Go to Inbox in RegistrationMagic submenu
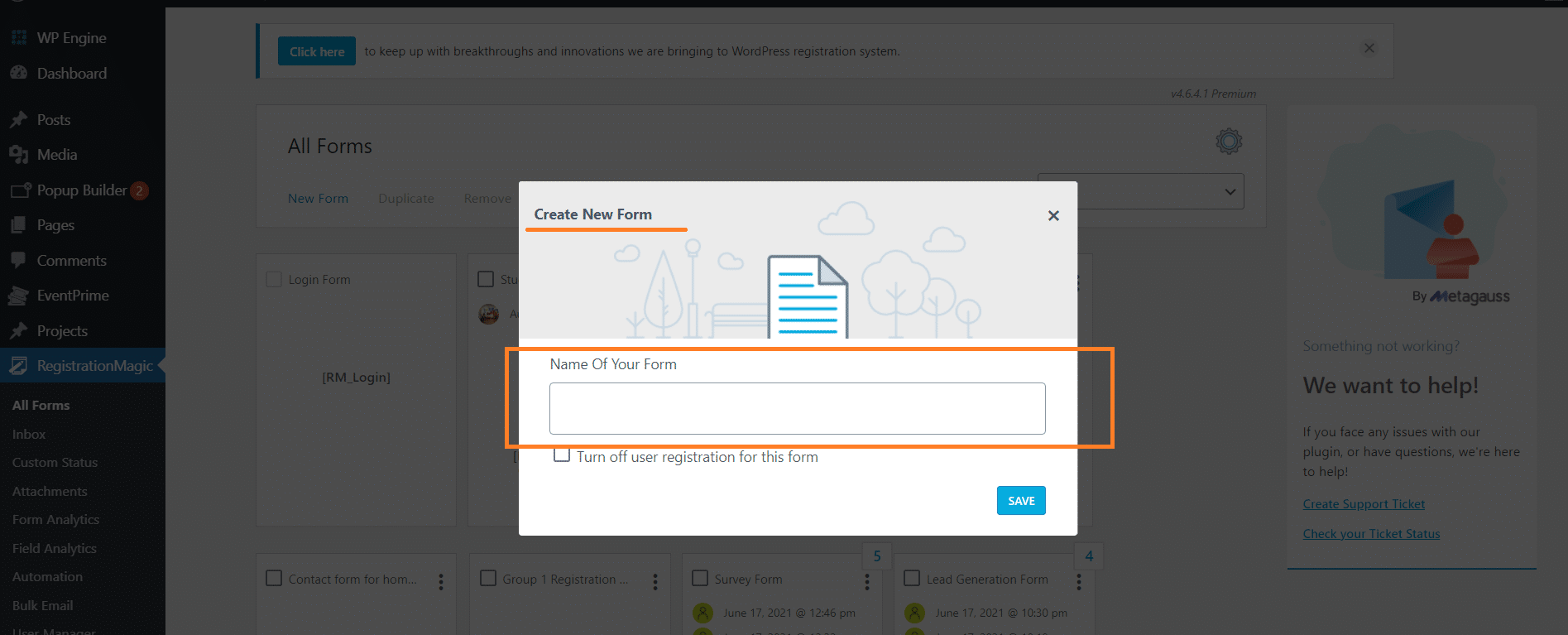The width and height of the screenshot is (1568, 635). coord(29,434)
